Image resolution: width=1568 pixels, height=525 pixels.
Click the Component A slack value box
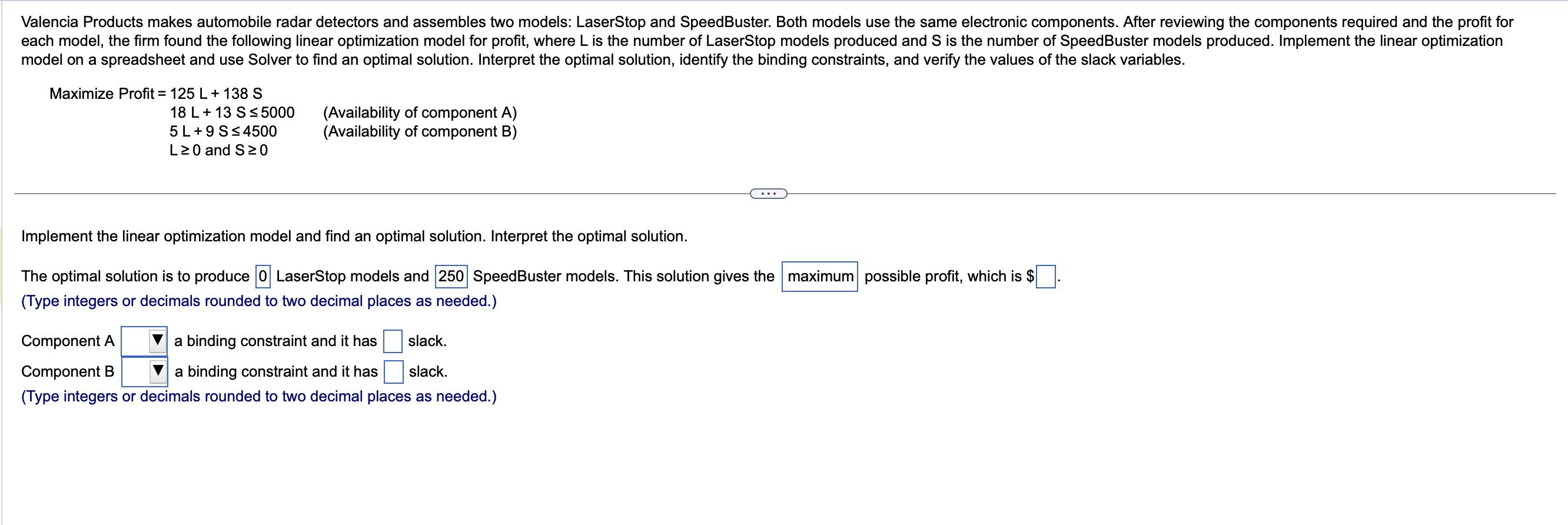tap(394, 341)
